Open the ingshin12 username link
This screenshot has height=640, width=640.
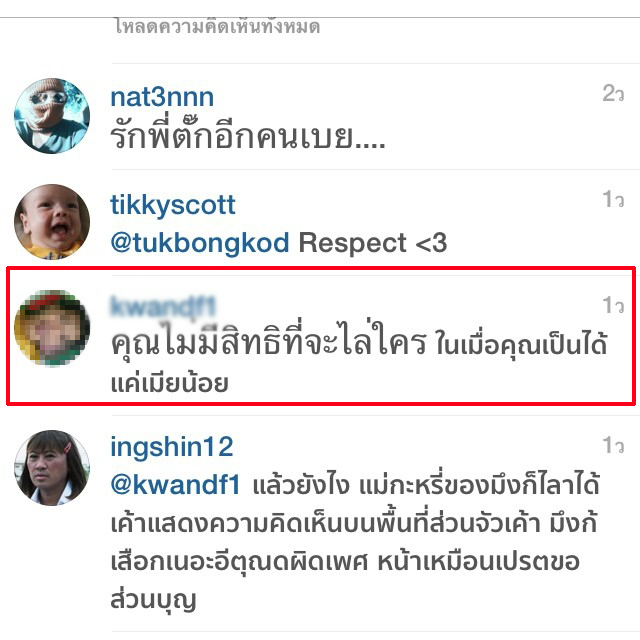point(172,447)
